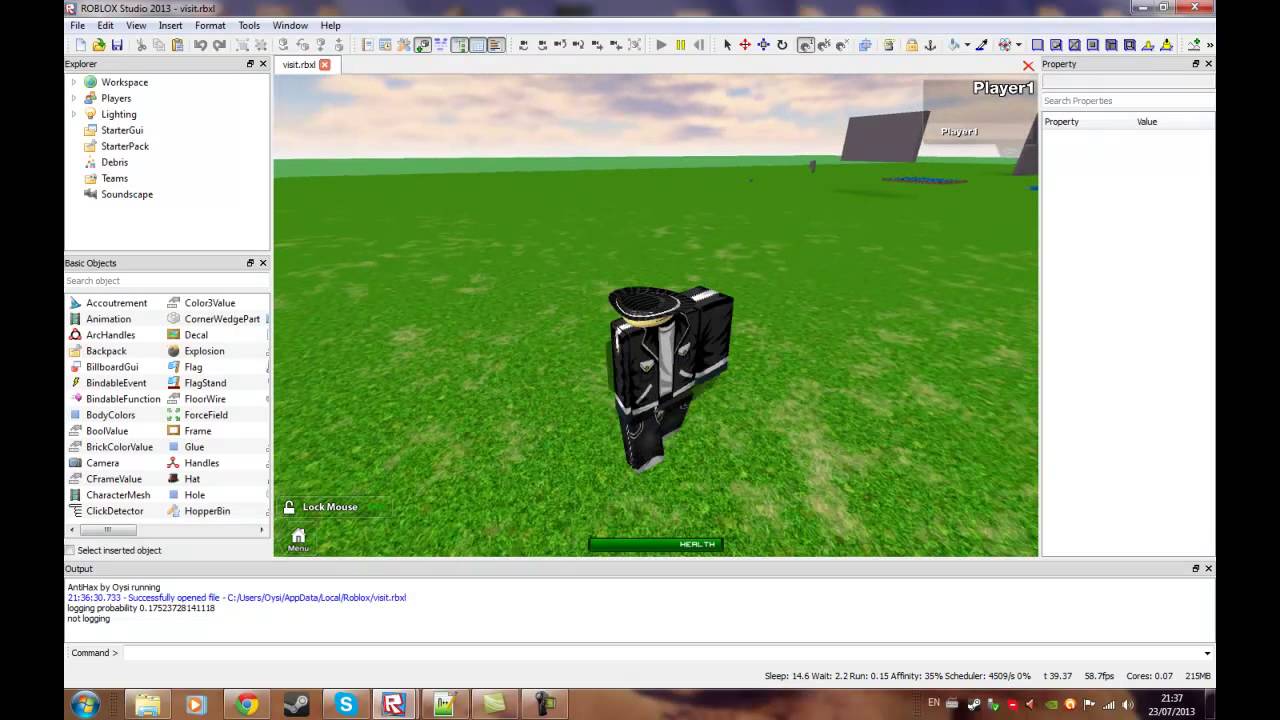Click the Lock padlock tool icon
Viewport: 1280px width, 720px height.
(911, 45)
